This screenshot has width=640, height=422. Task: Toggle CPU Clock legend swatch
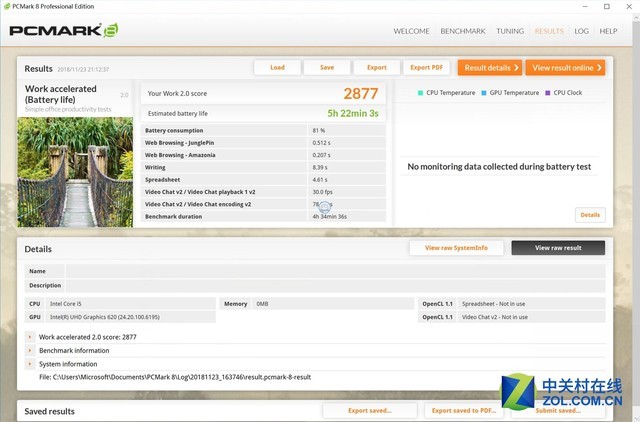548,93
